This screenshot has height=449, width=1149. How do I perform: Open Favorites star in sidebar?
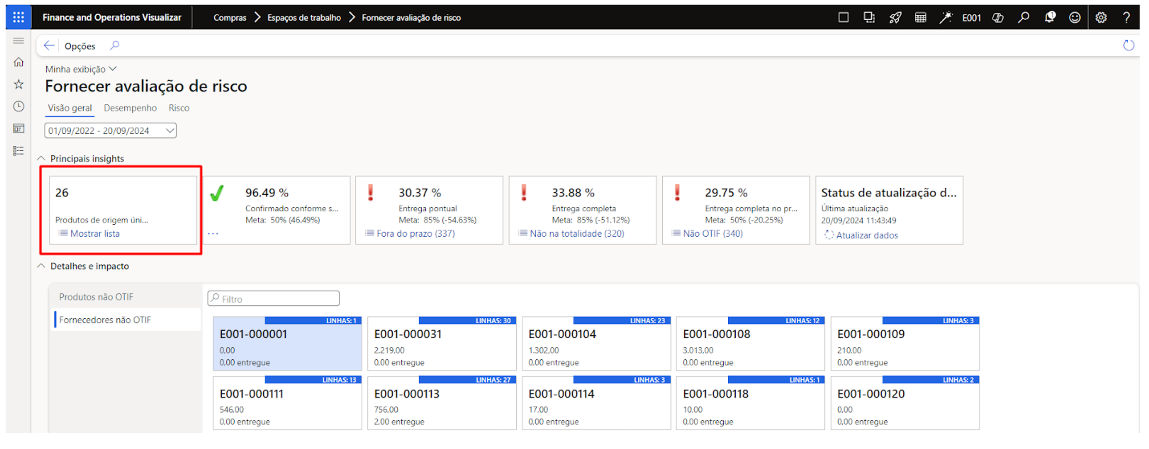pyautogui.click(x=18, y=84)
